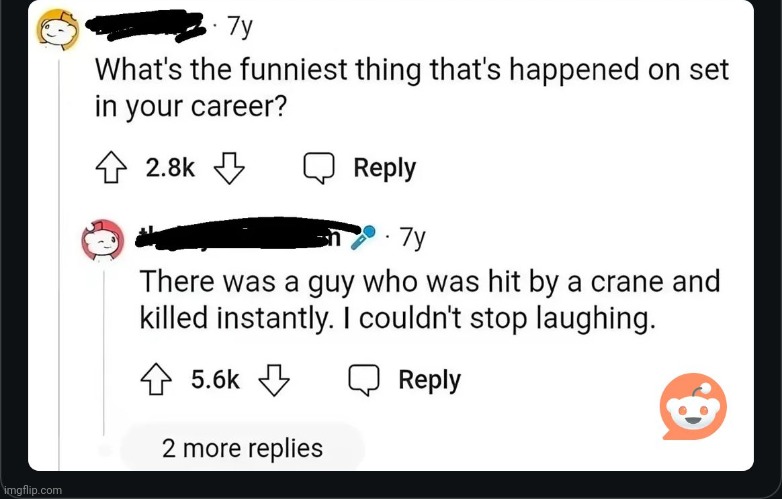This screenshot has height=499, width=782.
Task: Click the orange Reddit Snoo chat icon
Action: click(693, 406)
